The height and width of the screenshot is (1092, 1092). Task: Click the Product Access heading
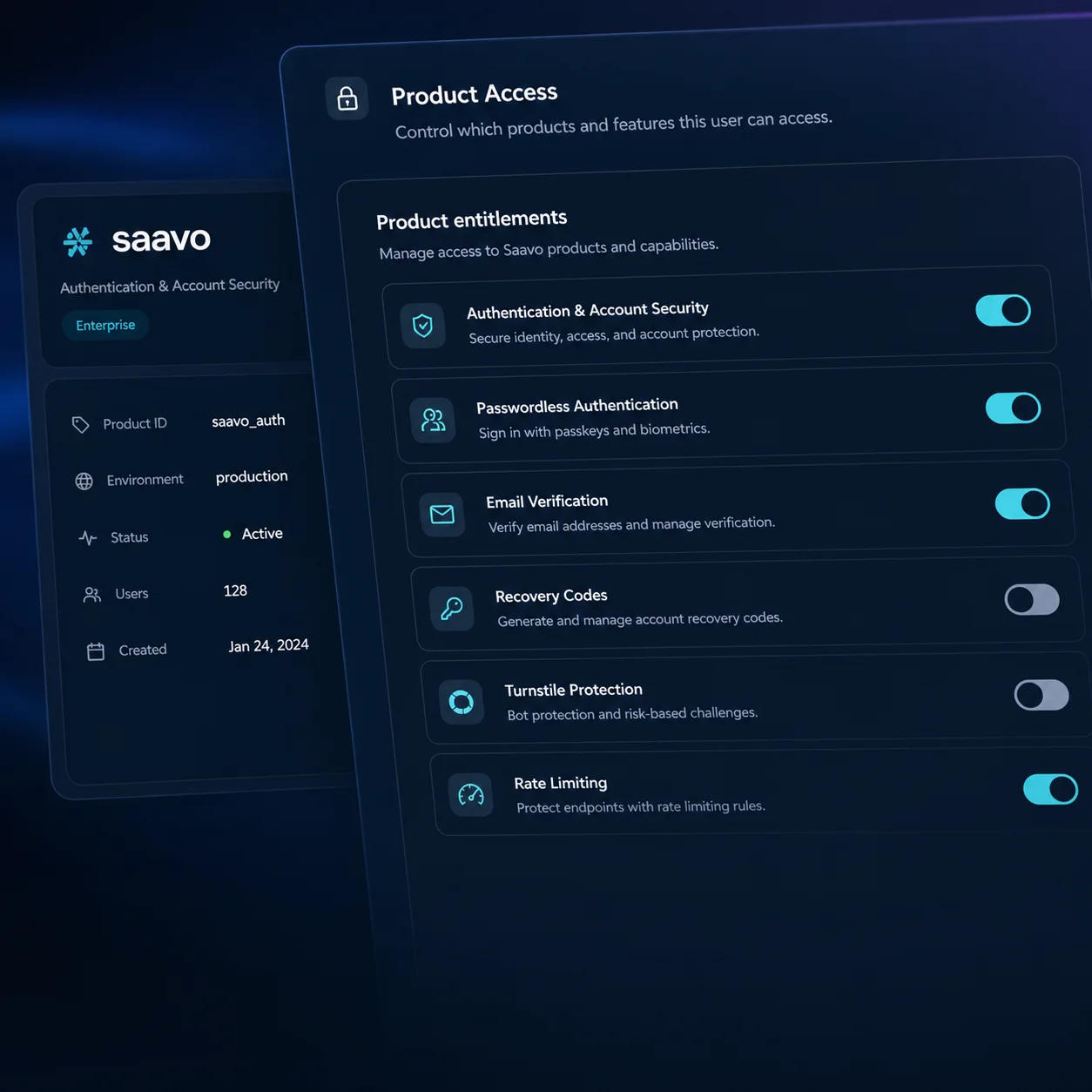[x=474, y=93]
